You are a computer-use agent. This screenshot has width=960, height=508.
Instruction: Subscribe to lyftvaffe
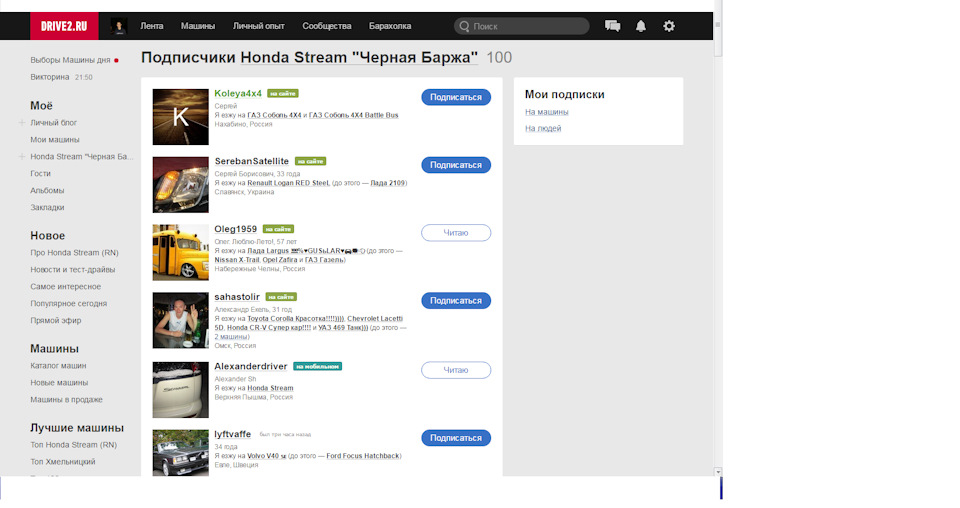pos(456,438)
